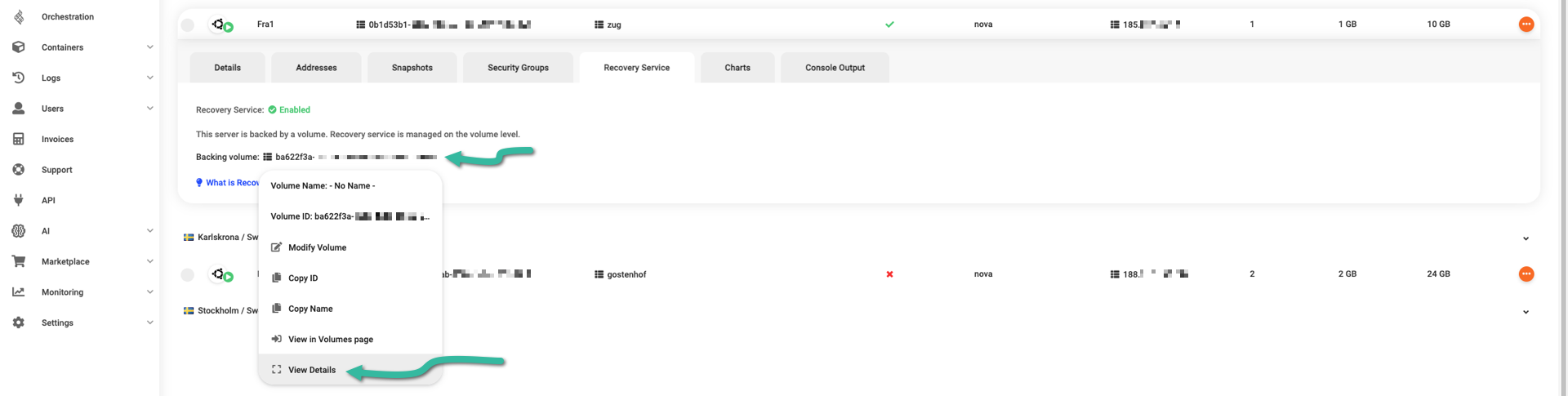Open the What is Recovery help link

click(x=232, y=183)
